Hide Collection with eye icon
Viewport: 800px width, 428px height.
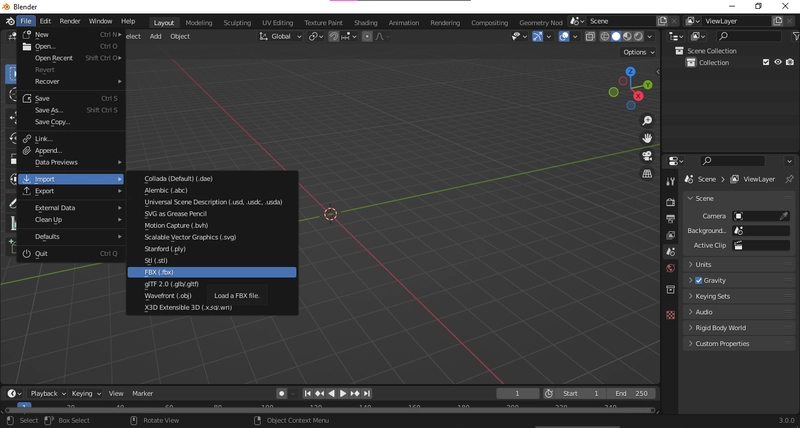point(778,62)
